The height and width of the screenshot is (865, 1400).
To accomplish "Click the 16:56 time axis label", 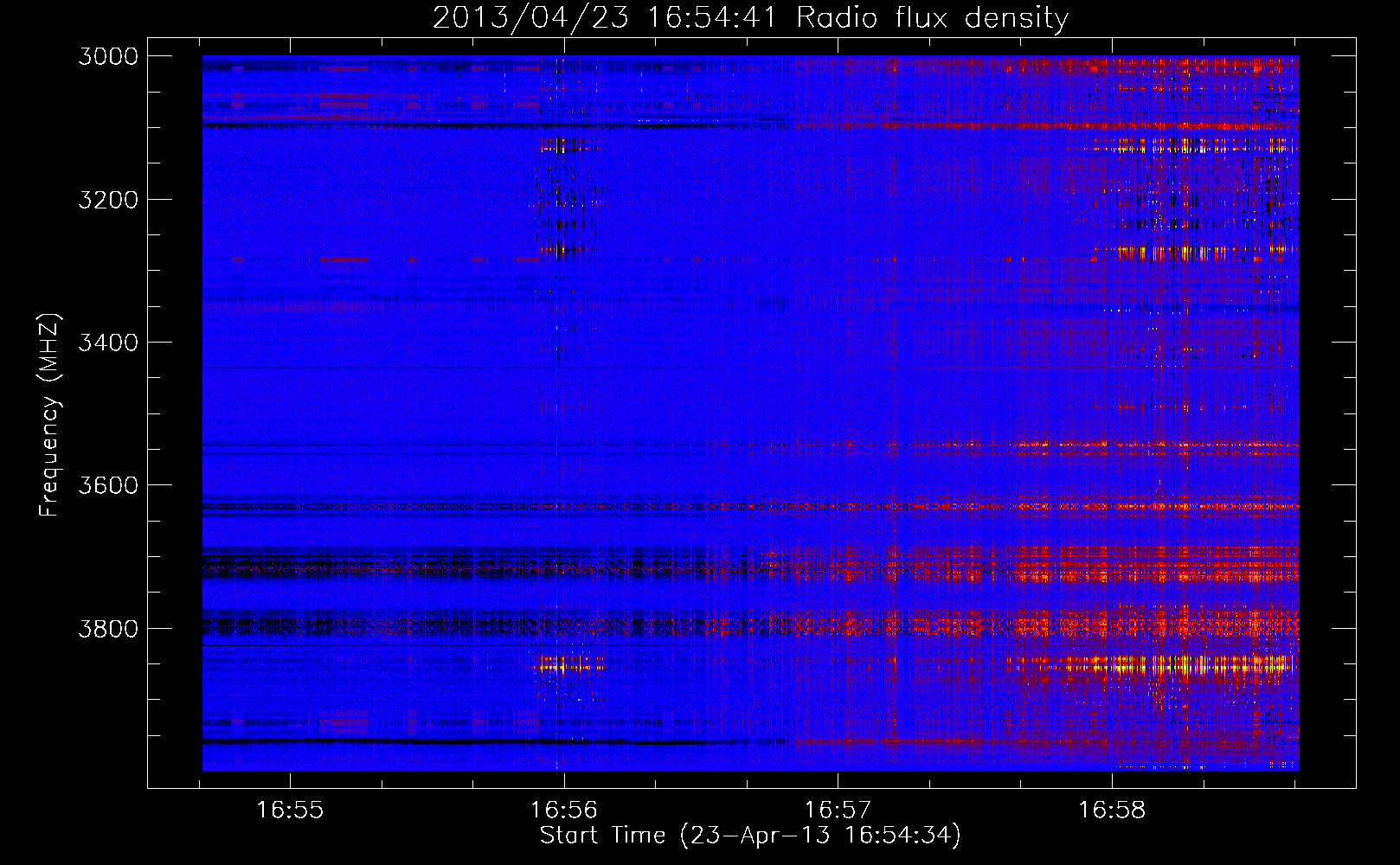I will pyautogui.click(x=564, y=810).
